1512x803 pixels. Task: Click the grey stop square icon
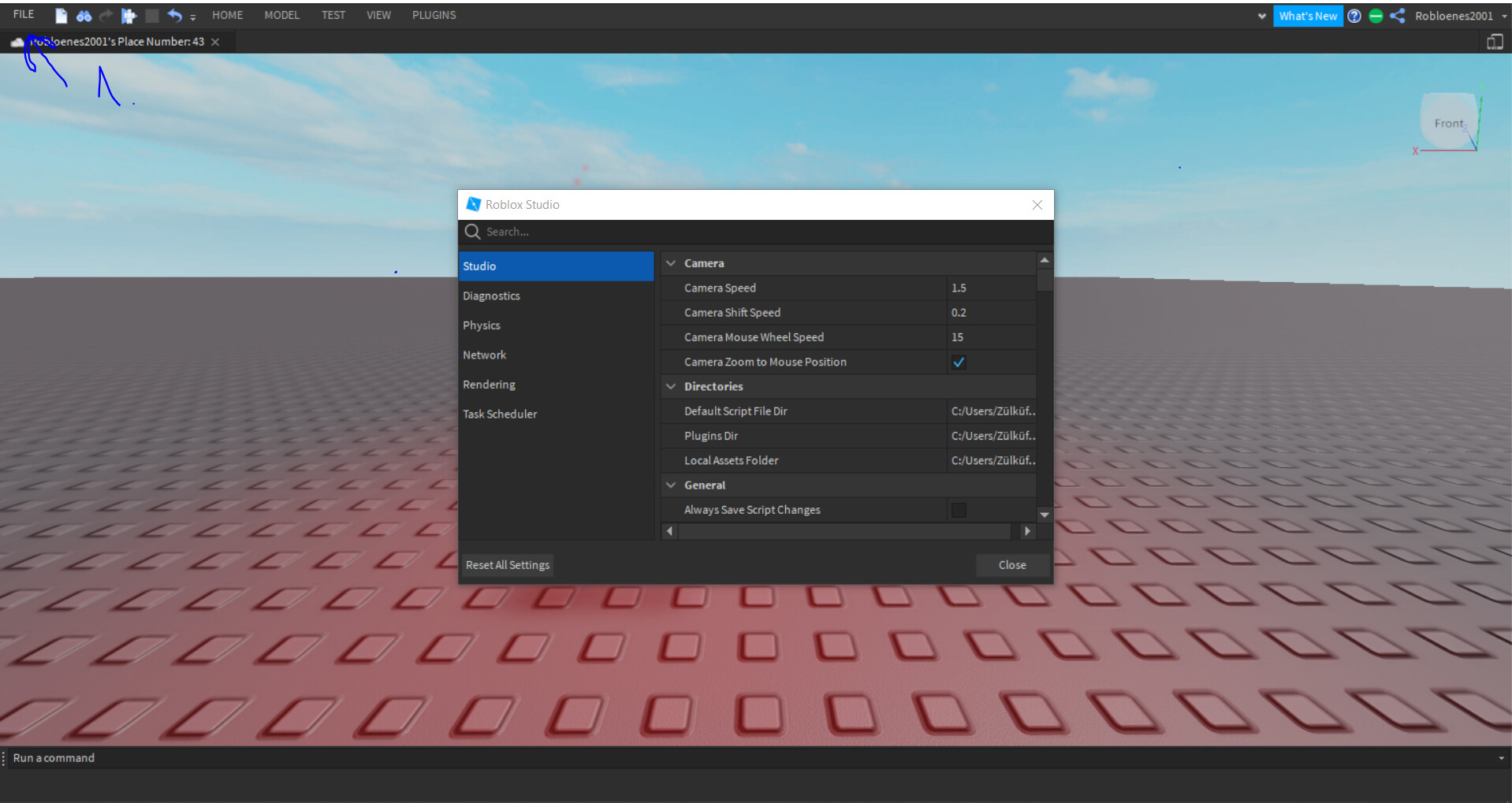(152, 16)
